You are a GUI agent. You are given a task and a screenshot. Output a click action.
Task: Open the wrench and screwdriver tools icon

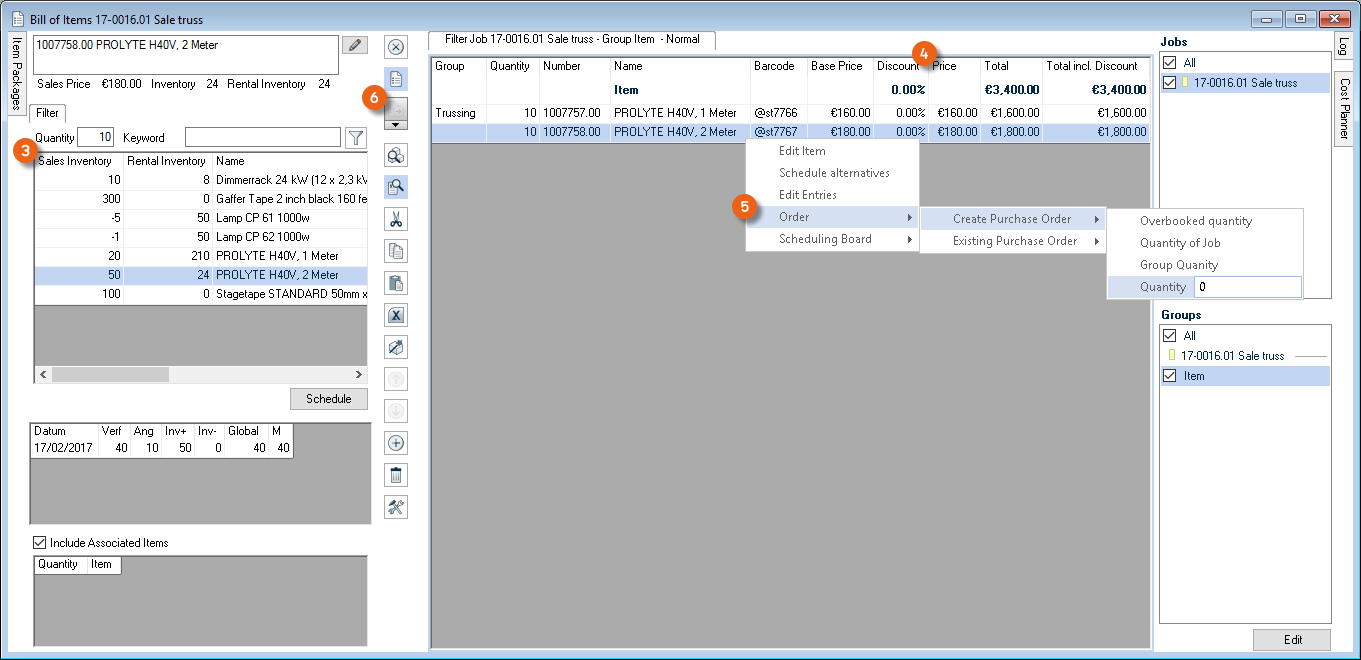click(396, 507)
